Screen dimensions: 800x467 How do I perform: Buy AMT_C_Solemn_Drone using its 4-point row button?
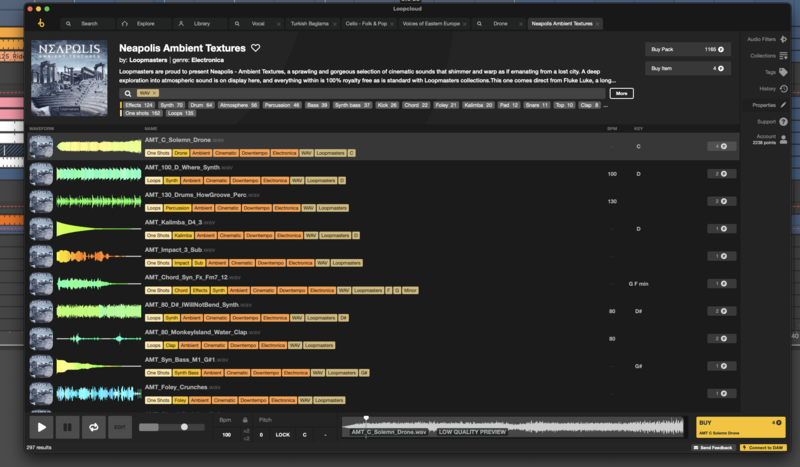721,146
